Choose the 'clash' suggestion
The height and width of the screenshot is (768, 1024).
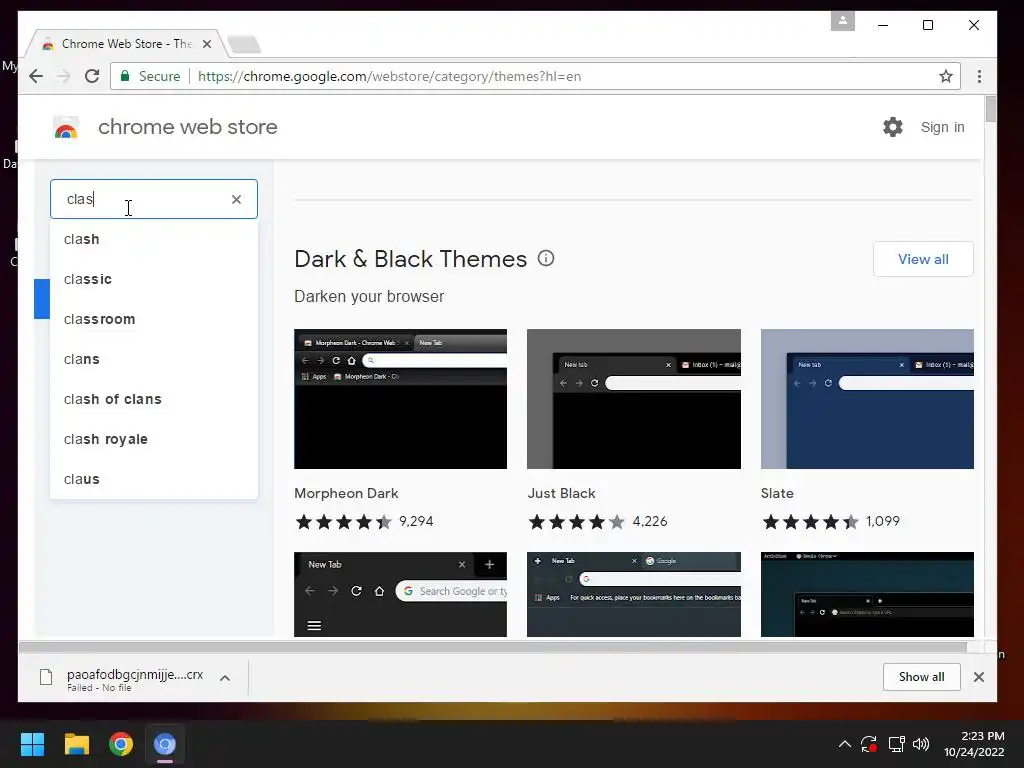point(154,239)
